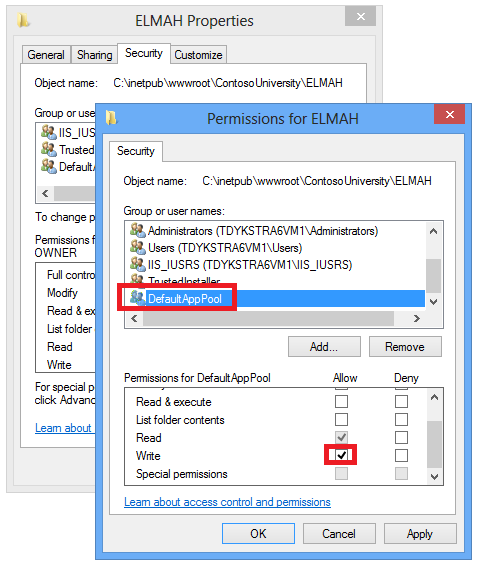The height and width of the screenshot is (568, 477).
Task: Select DefaultAppPool user icon
Action: pyautogui.click(x=137, y=298)
